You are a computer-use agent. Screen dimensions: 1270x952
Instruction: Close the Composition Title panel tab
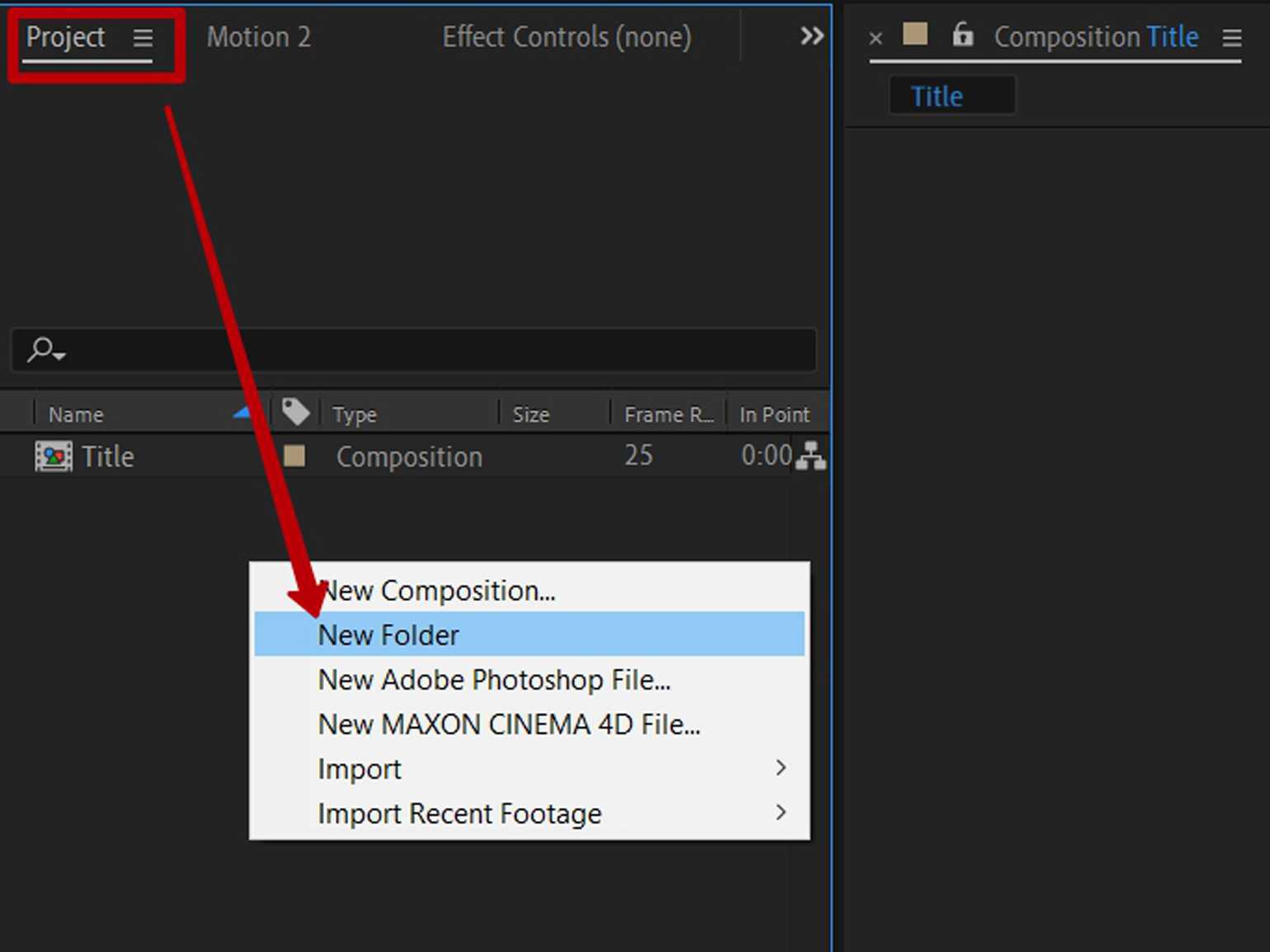876,38
